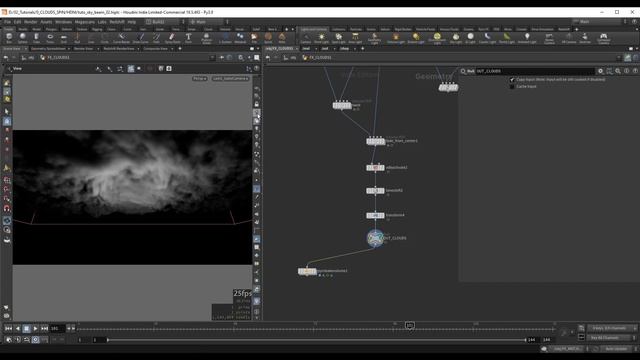Open the Render menu
The height and width of the screenshot is (360, 640).
click(x=31, y=22)
